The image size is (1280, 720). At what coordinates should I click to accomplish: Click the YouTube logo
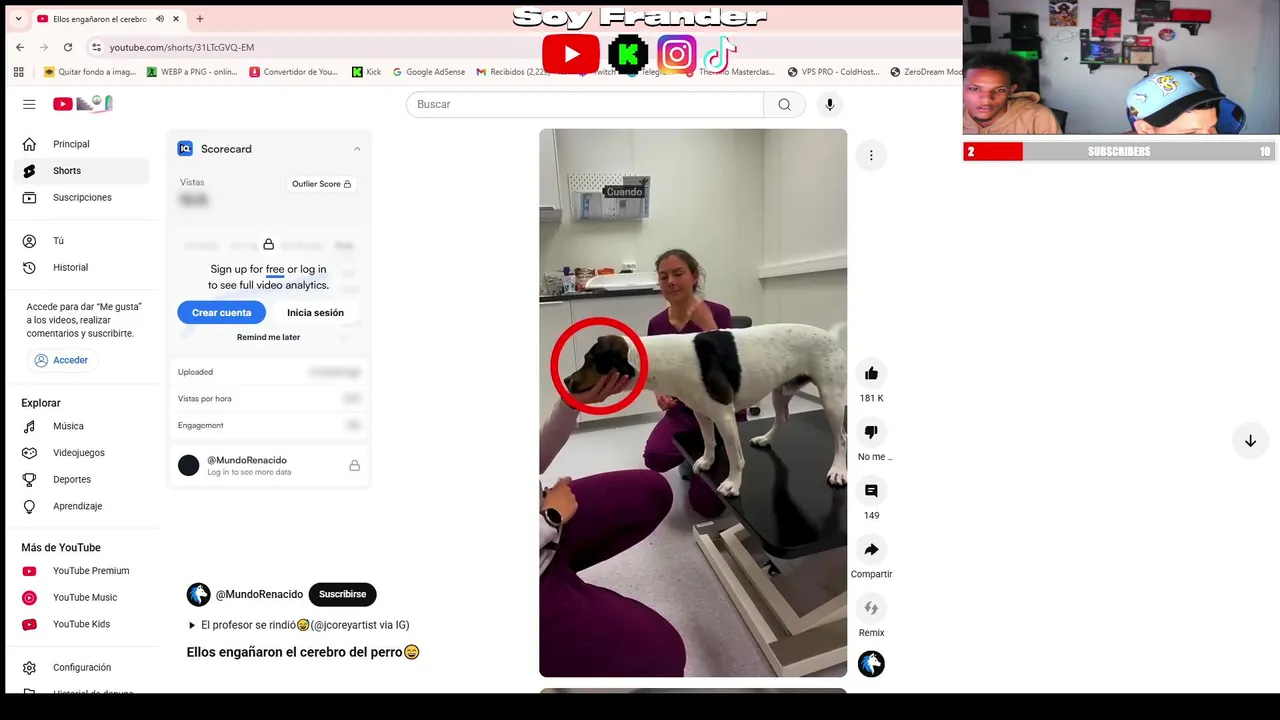pyautogui.click(x=83, y=104)
